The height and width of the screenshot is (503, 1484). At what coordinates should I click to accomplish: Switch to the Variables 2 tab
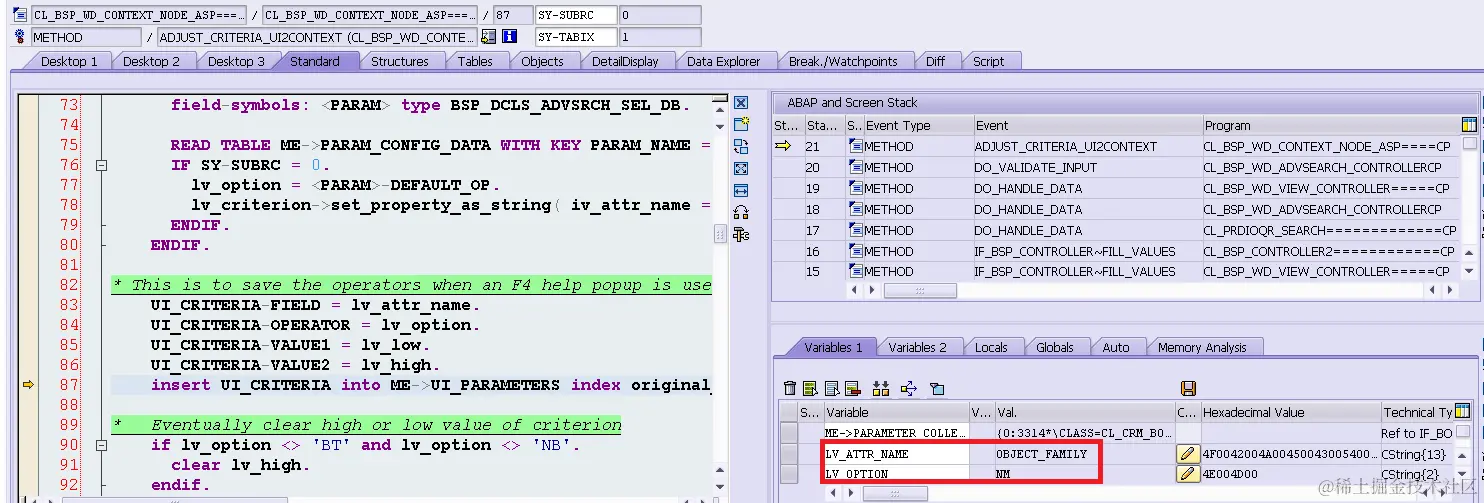(x=917, y=347)
